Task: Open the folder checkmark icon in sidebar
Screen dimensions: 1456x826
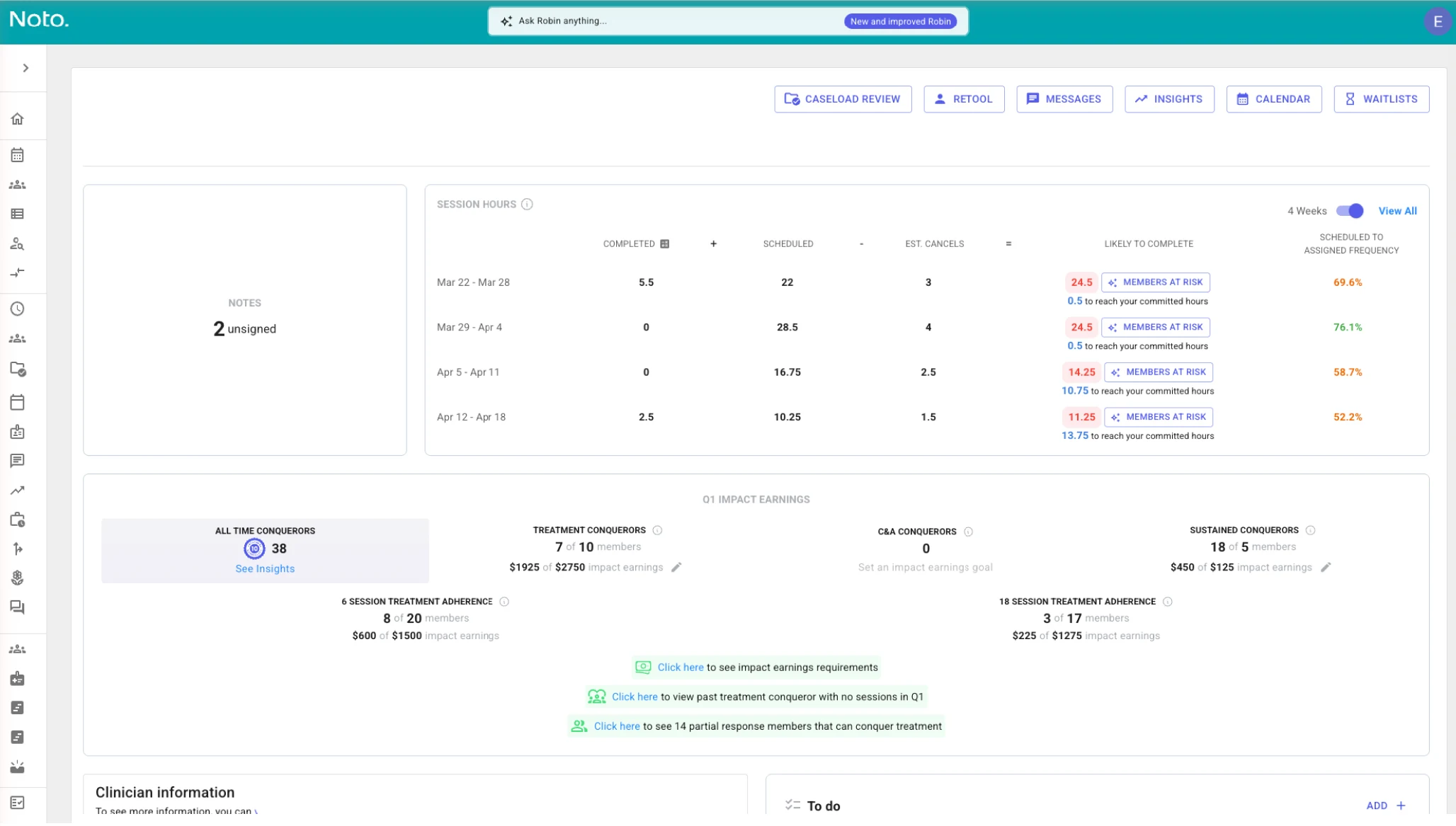Action: point(18,369)
